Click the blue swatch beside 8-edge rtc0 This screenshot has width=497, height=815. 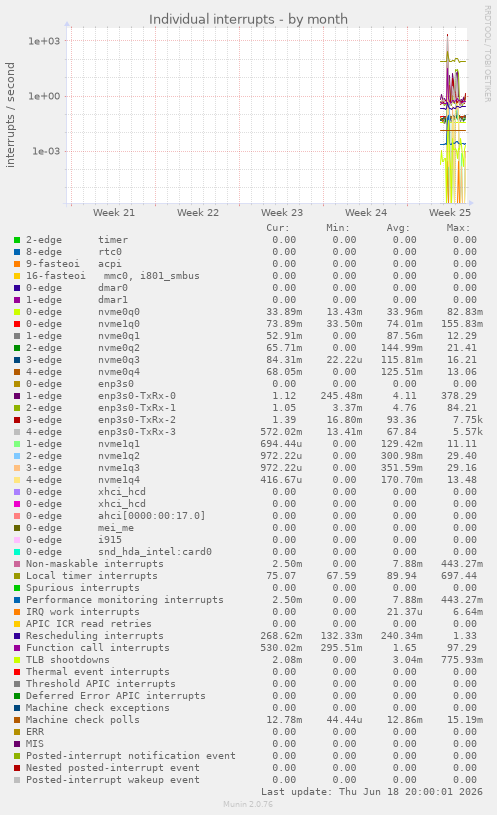[17, 252]
